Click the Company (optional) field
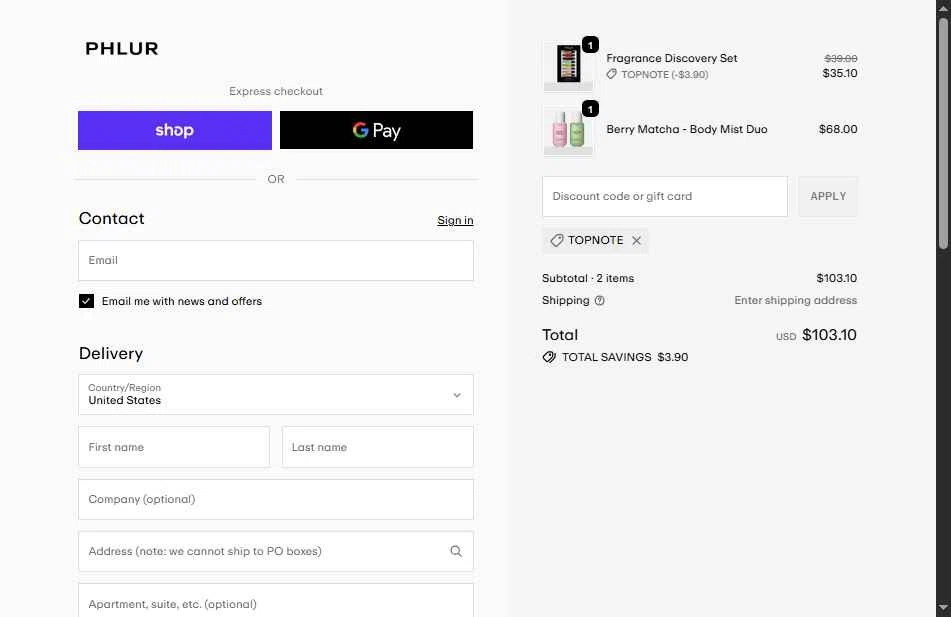951x617 pixels. (275, 499)
